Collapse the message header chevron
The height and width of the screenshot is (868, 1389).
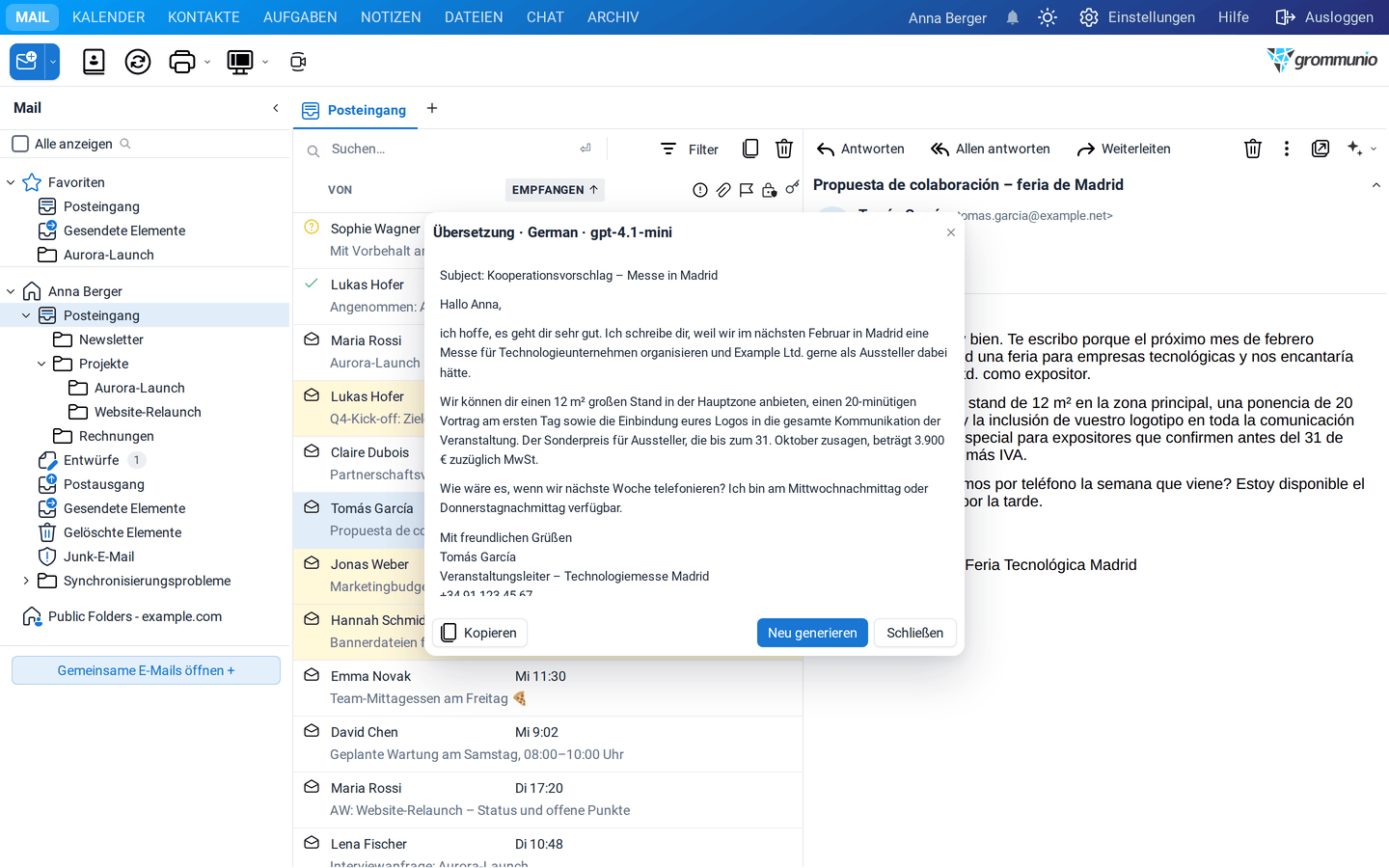[x=1376, y=185]
